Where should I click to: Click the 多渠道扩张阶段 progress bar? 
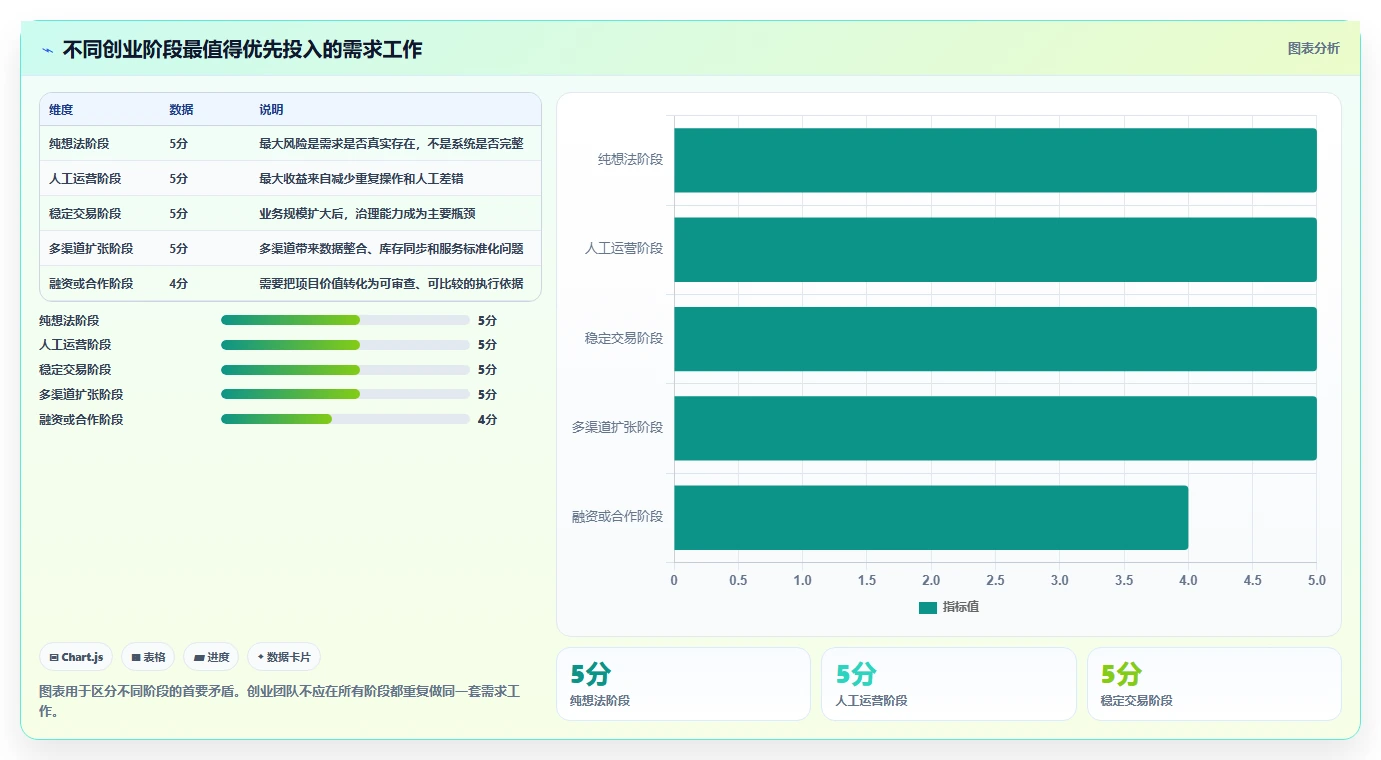[x=345, y=395]
